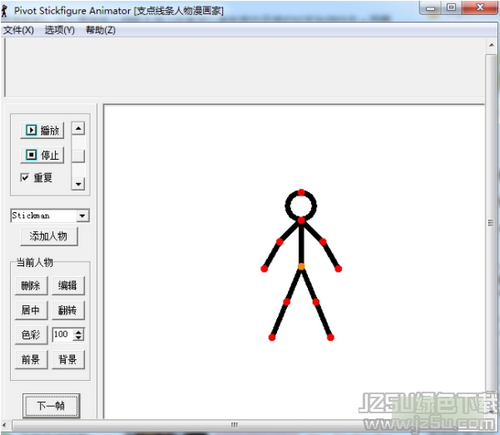Close the Pivot Stickfigure Animator window
Screen dimensions: 500x435
tap(480, 8)
